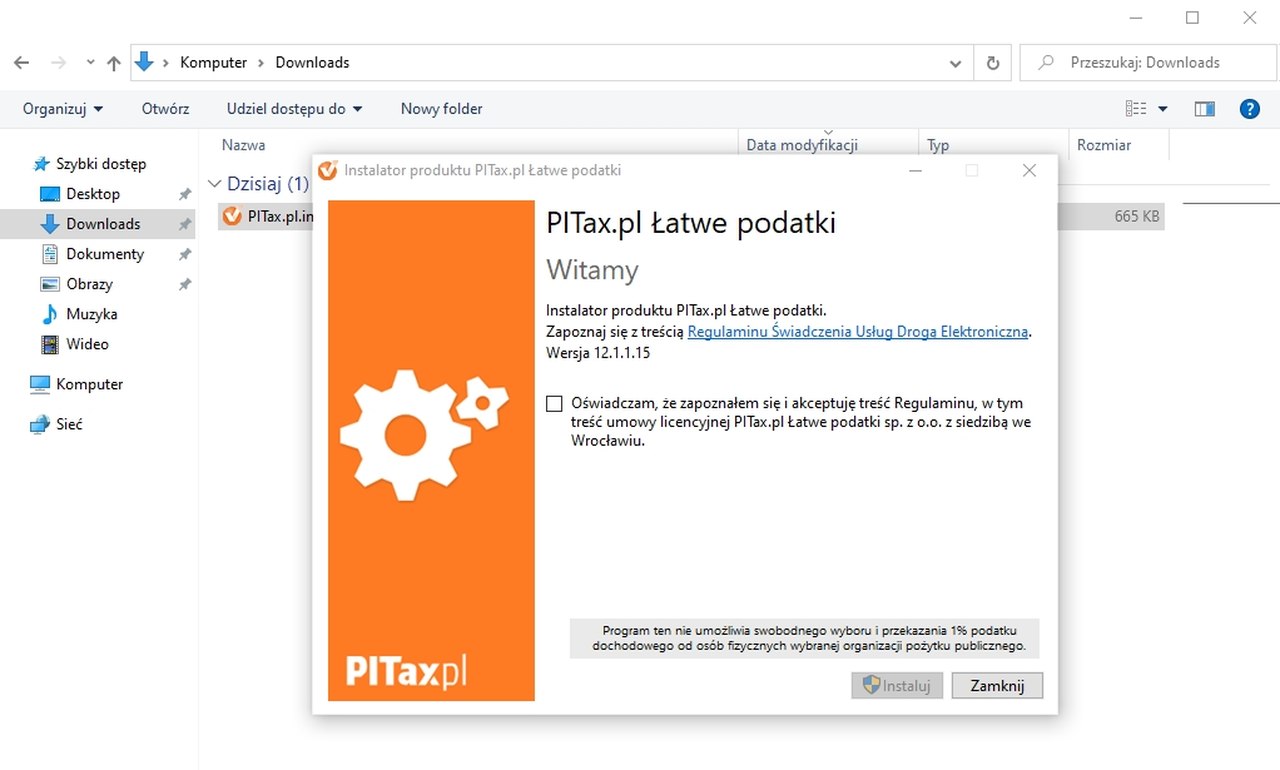Select Sieć in the navigation pane
The image size is (1280, 770).
coord(68,424)
